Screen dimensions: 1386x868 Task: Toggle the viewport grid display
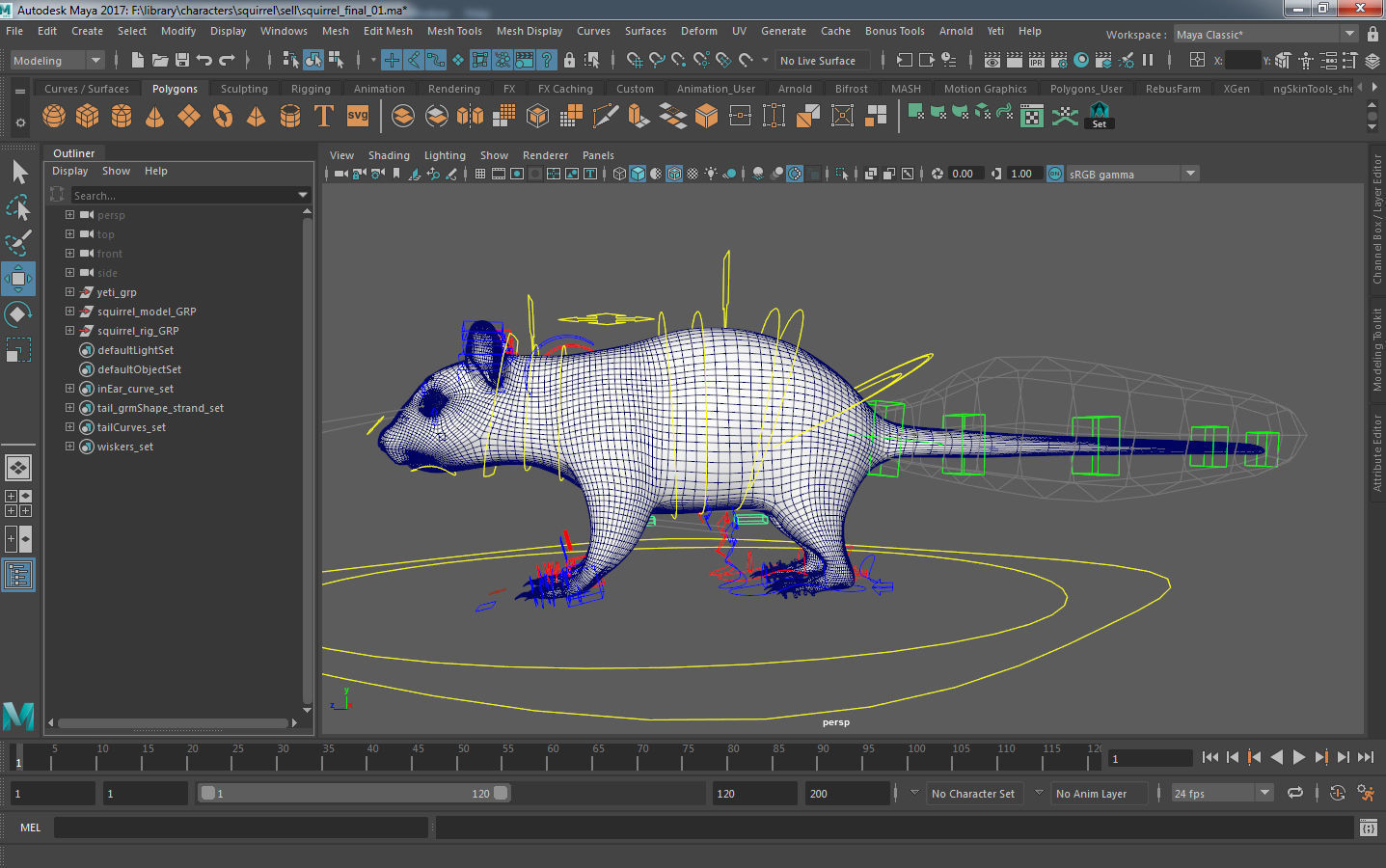480,174
